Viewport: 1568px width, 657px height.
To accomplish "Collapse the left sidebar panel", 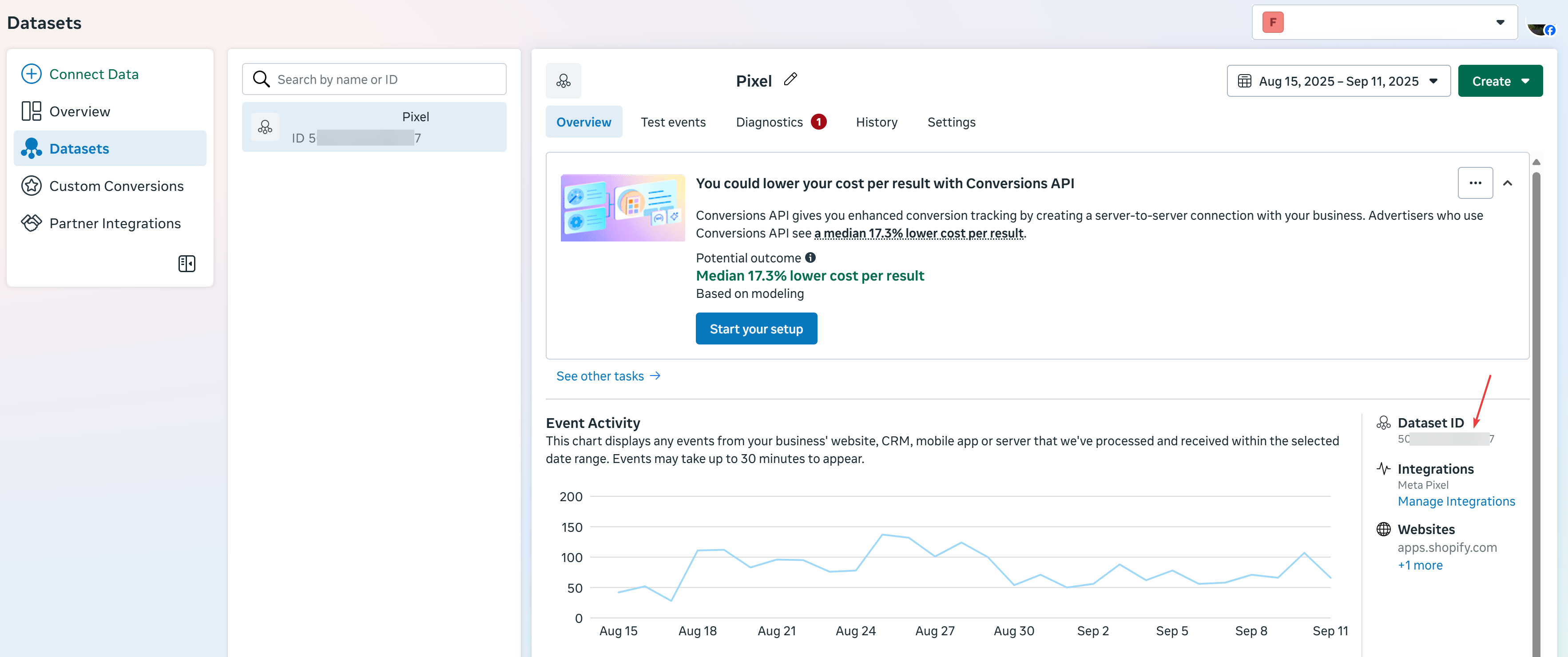I will 186,263.
